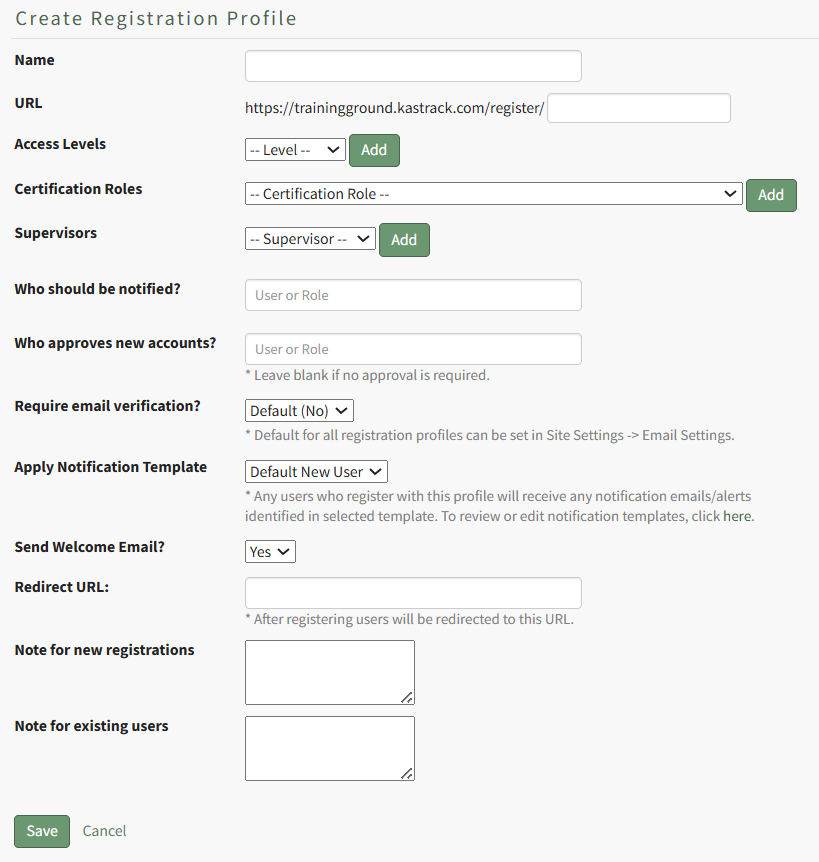Expand the Apply Notification Template dropdown
The image size is (819, 862).
point(316,472)
